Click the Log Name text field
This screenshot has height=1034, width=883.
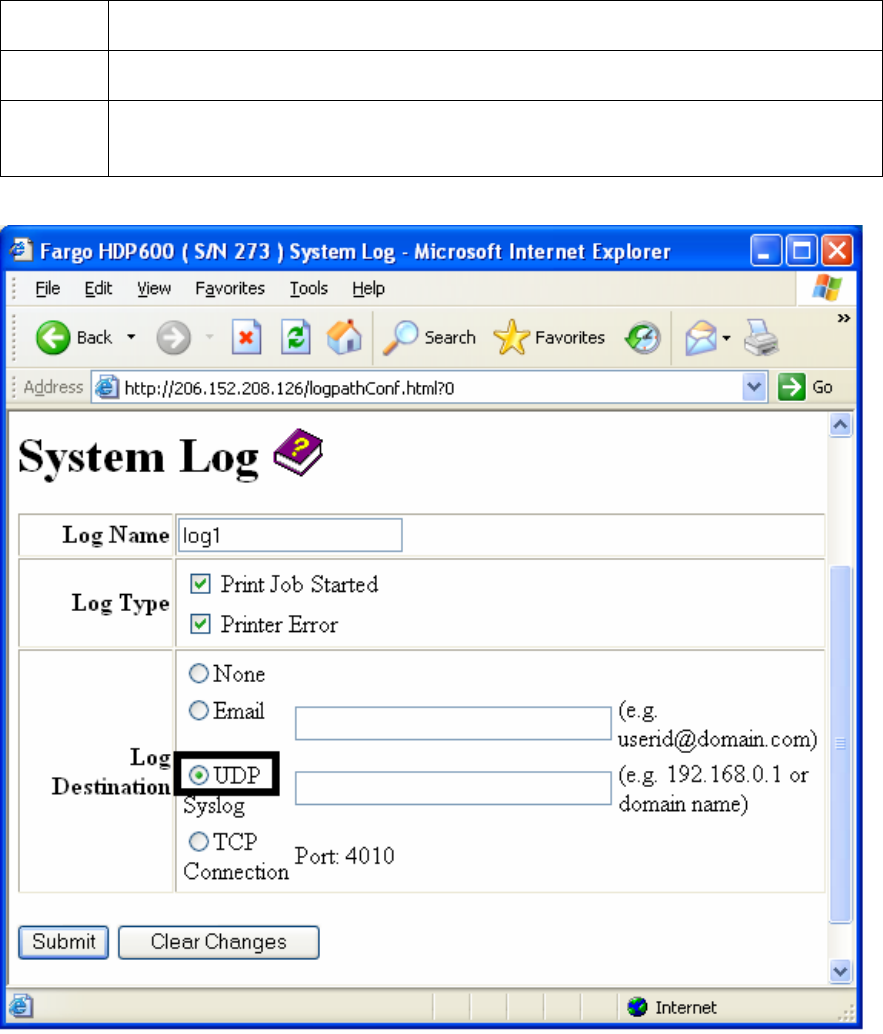[x=289, y=535]
